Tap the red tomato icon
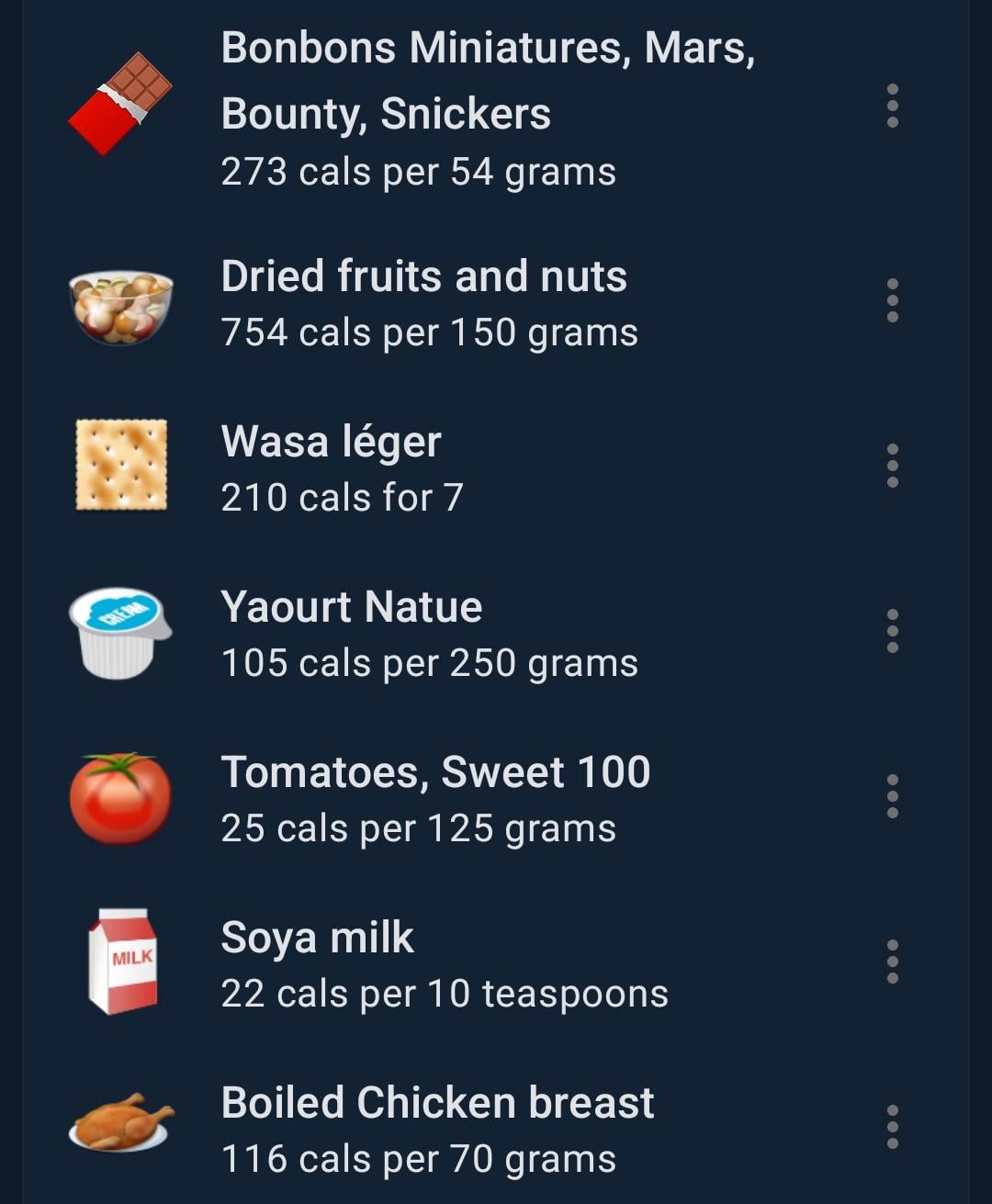This screenshot has height=1204, width=992. pyautogui.click(x=120, y=798)
